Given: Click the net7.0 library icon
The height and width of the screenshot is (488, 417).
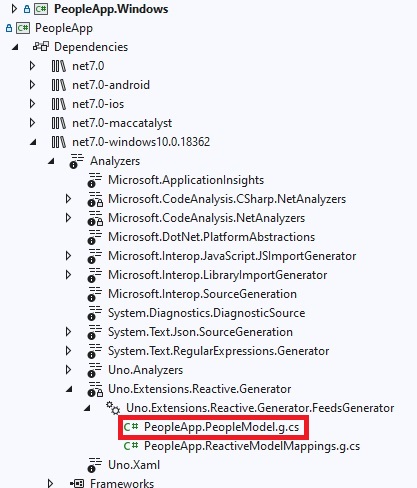Looking at the screenshot, I should 58,66.
